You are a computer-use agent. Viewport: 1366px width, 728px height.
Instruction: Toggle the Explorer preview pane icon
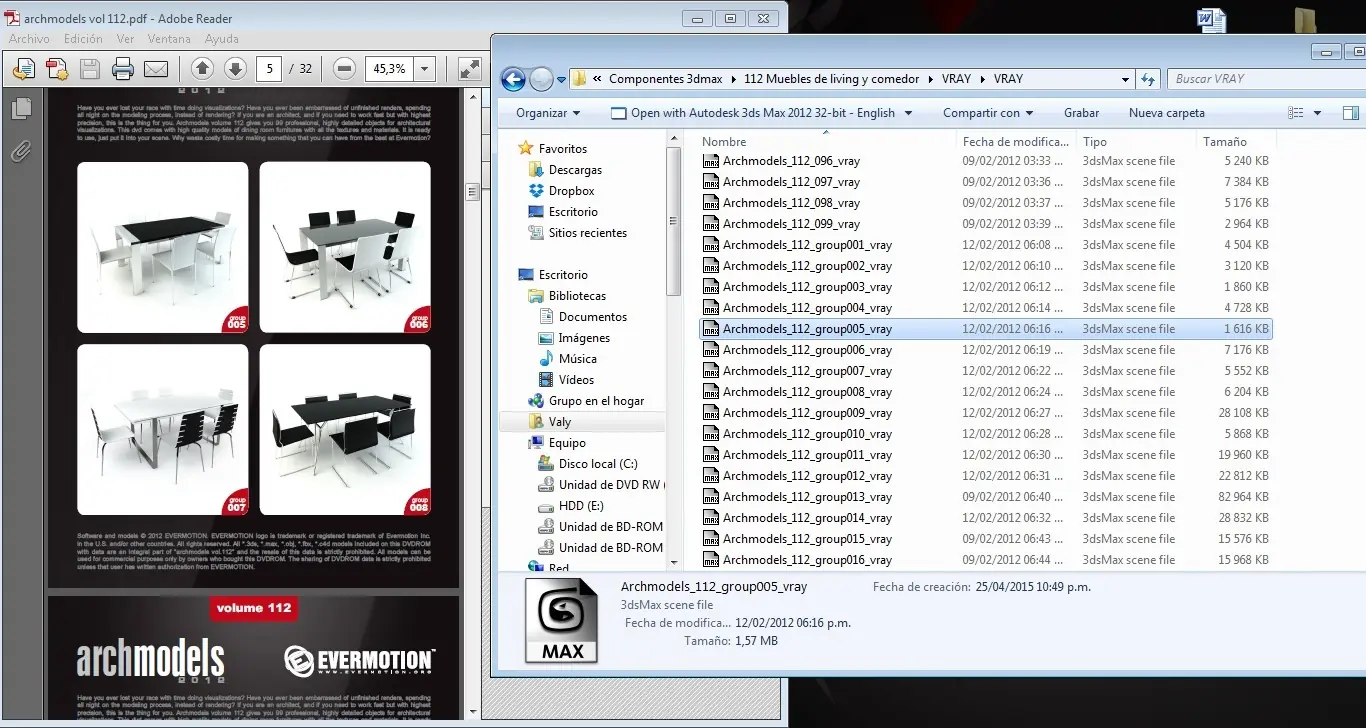coord(1350,113)
